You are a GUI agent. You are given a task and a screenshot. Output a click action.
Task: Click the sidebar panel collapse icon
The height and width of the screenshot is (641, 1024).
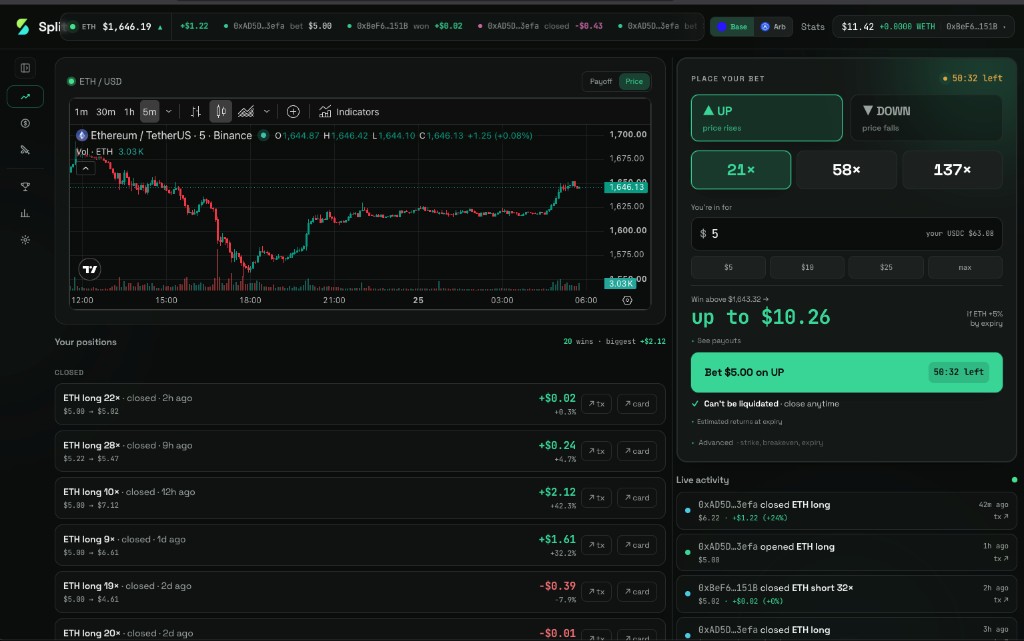pyautogui.click(x=25, y=68)
